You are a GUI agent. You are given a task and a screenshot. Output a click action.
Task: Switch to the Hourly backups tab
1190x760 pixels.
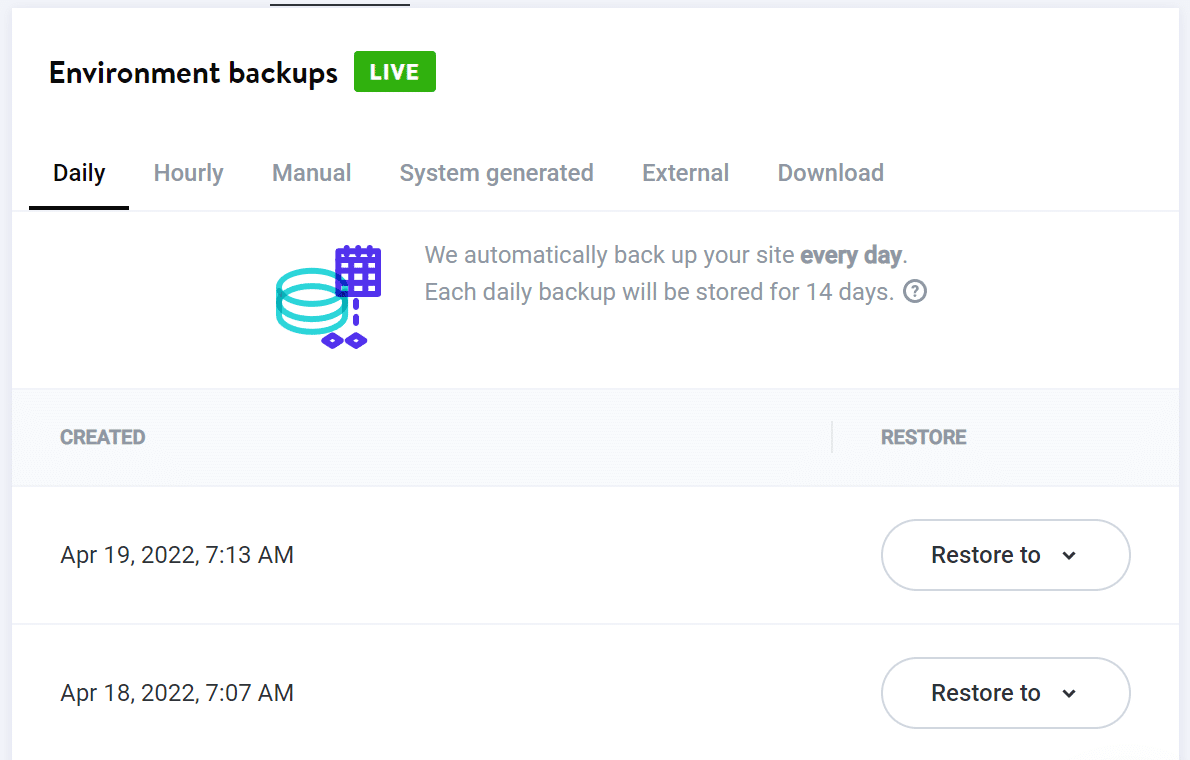188,172
